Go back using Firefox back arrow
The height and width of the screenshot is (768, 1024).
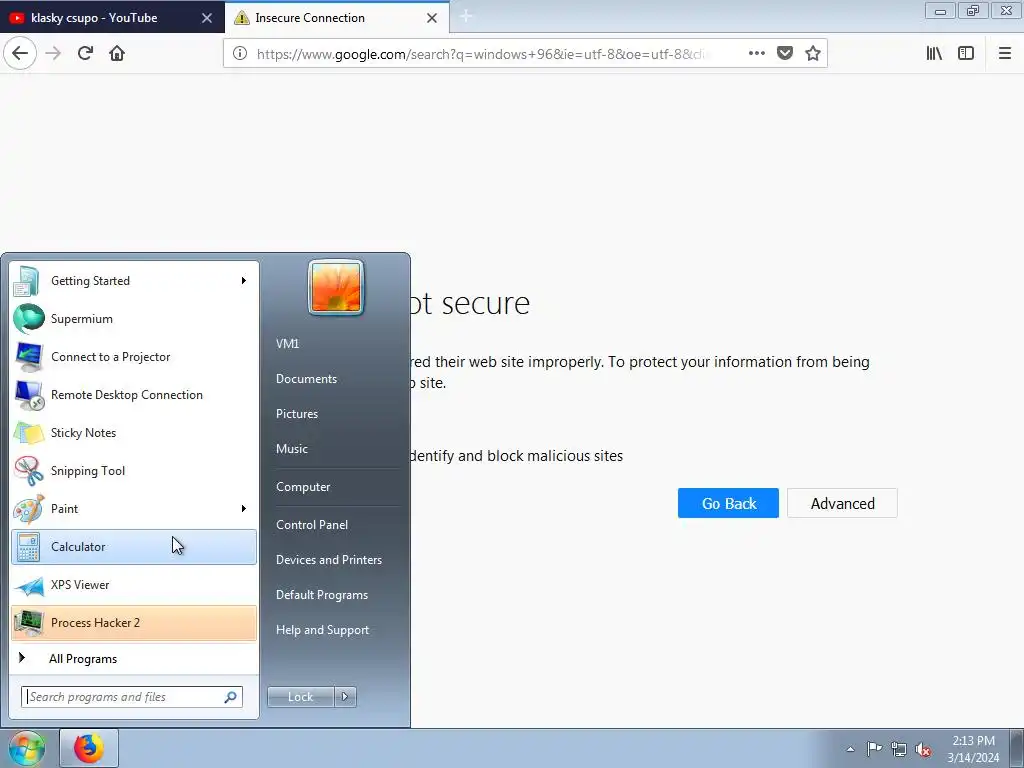tap(20, 53)
